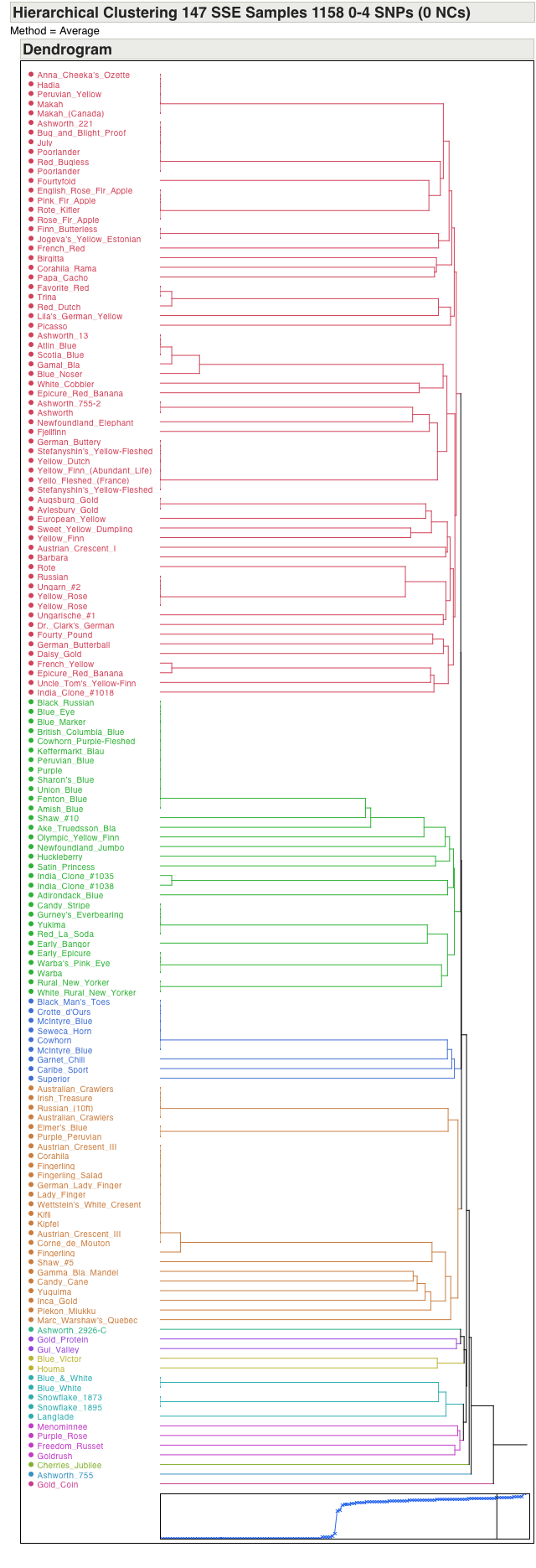Click the Newfoundland_Jumbo label

coord(80,848)
